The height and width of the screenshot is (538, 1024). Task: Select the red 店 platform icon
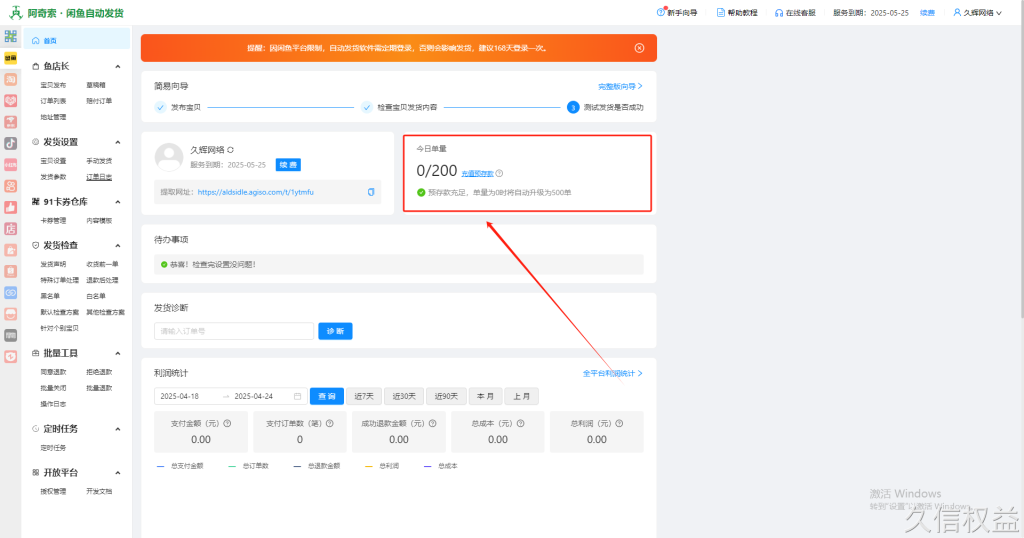point(10,229)
